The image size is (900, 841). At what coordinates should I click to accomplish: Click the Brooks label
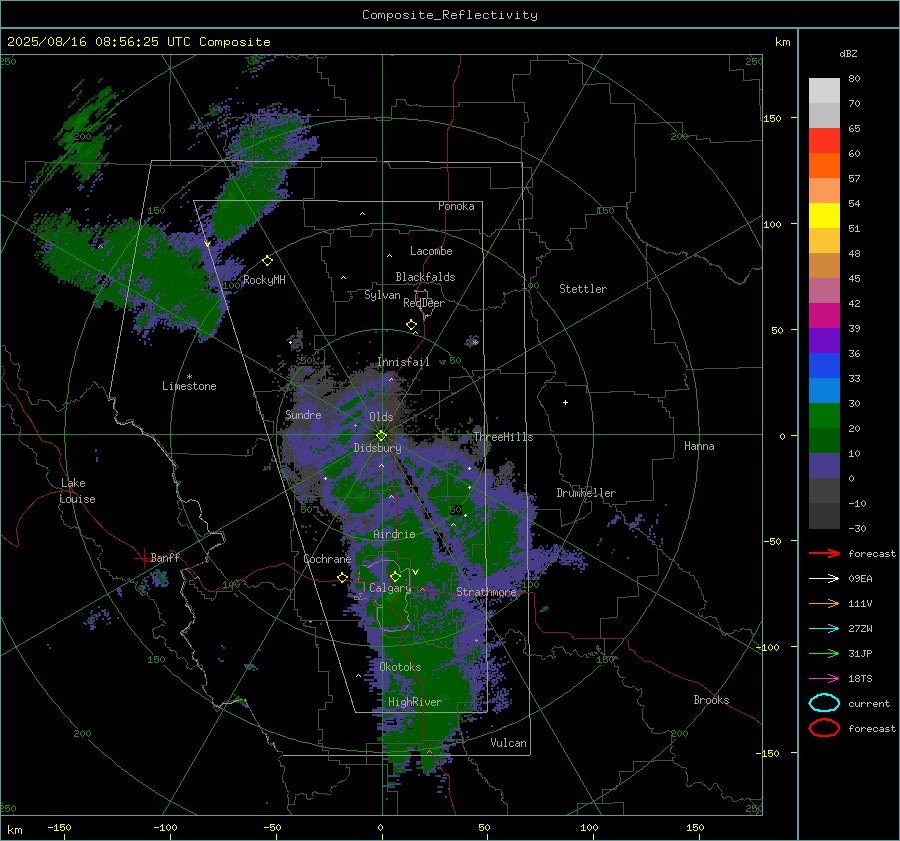point(711,700)
